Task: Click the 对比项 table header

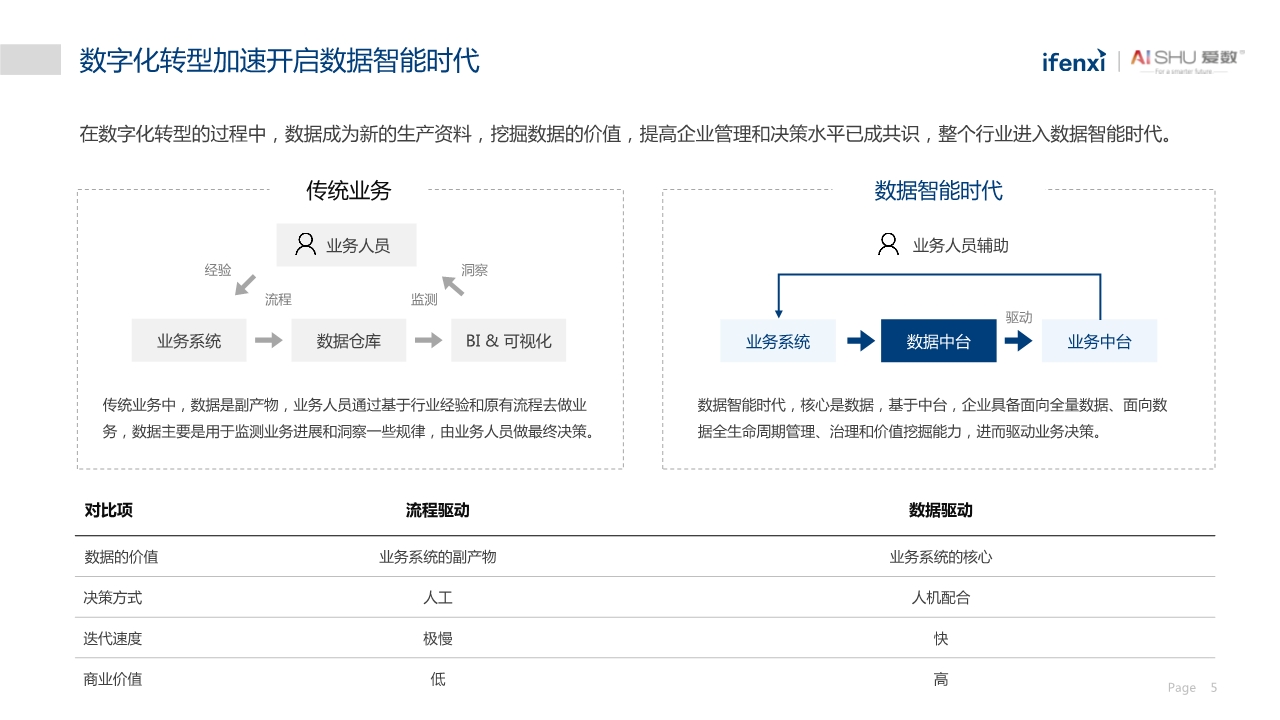Action: [x=107, y=510]
